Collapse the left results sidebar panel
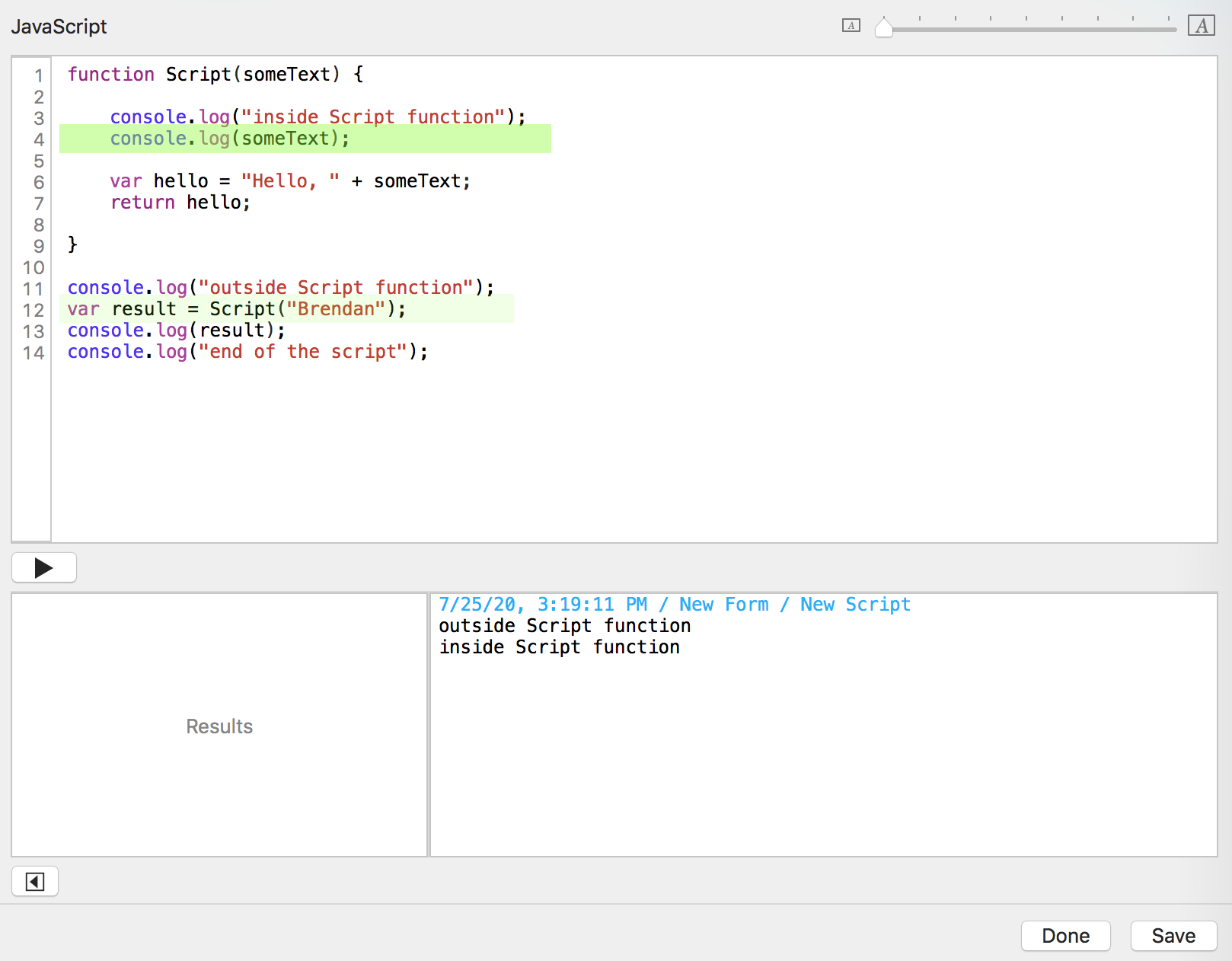Screen dimensions: 1232x961 coord(35,882)
